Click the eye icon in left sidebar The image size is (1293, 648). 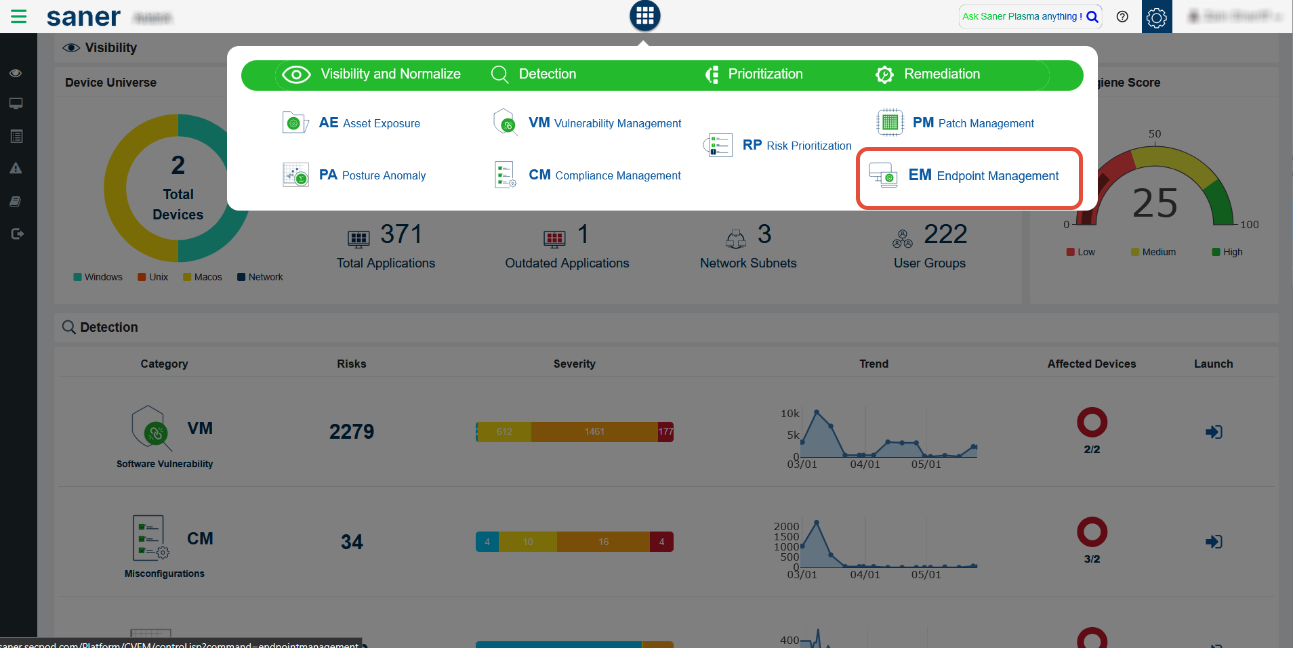point(16,73)
